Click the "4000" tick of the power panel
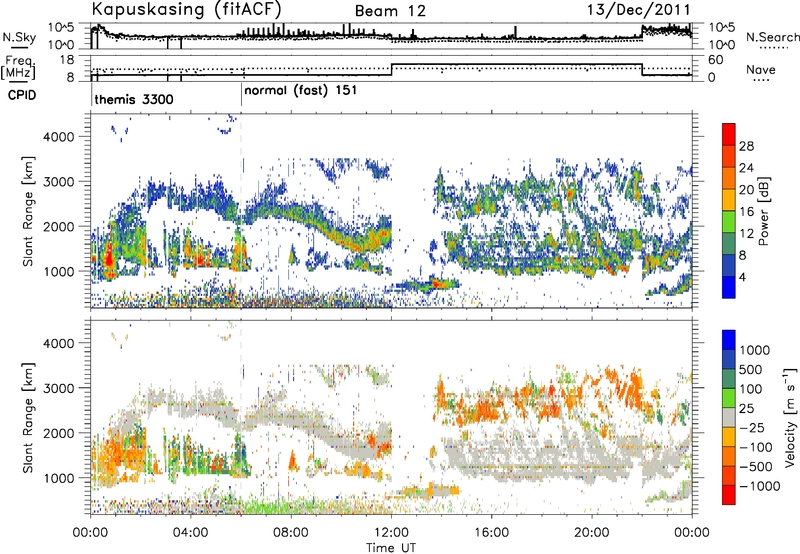The width and height of the screenshot is (800, 554). (58, 137)
